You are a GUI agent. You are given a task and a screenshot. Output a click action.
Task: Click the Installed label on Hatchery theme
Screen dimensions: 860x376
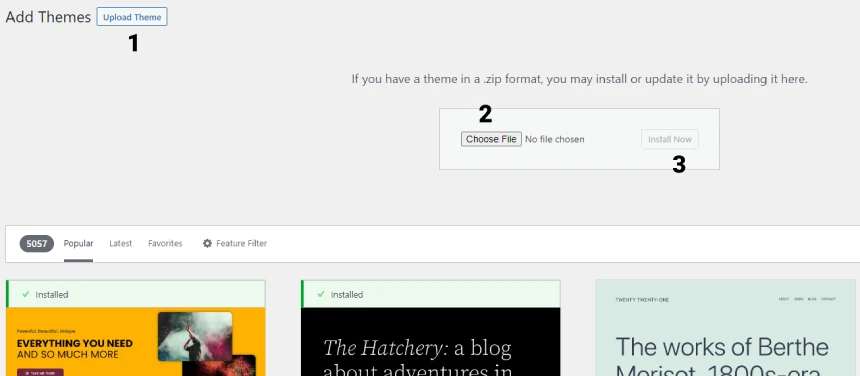347,294
